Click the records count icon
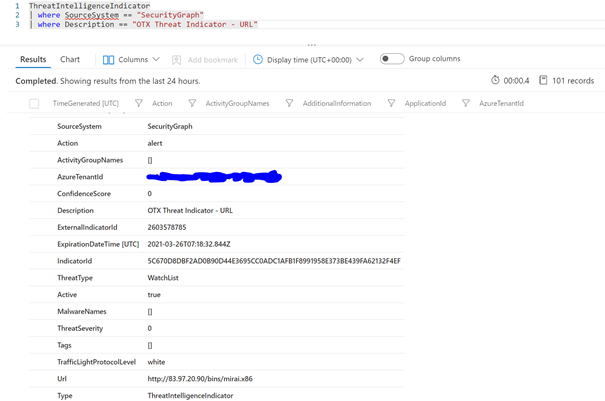 pyautogui.click(x=543, y=80)
